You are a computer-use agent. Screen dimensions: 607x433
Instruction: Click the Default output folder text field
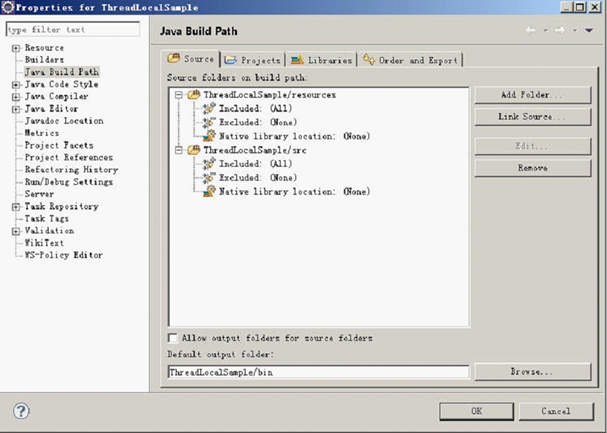[318, 372]
